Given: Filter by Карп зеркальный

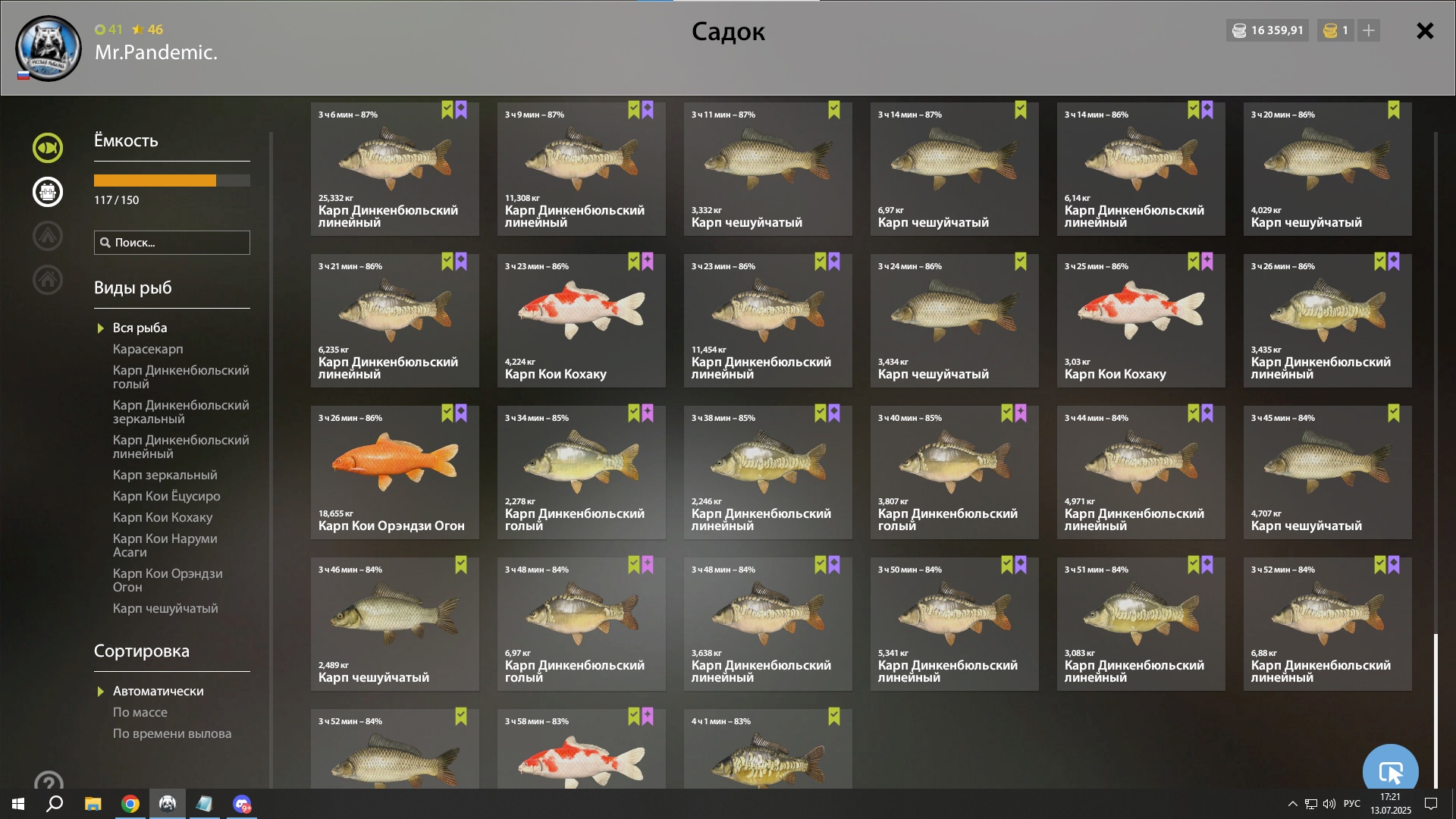Looking at the screenshot, I should (165, 475).
